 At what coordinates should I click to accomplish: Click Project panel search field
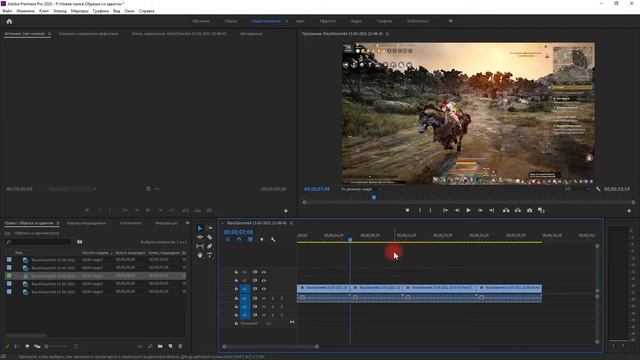point(39,242)
